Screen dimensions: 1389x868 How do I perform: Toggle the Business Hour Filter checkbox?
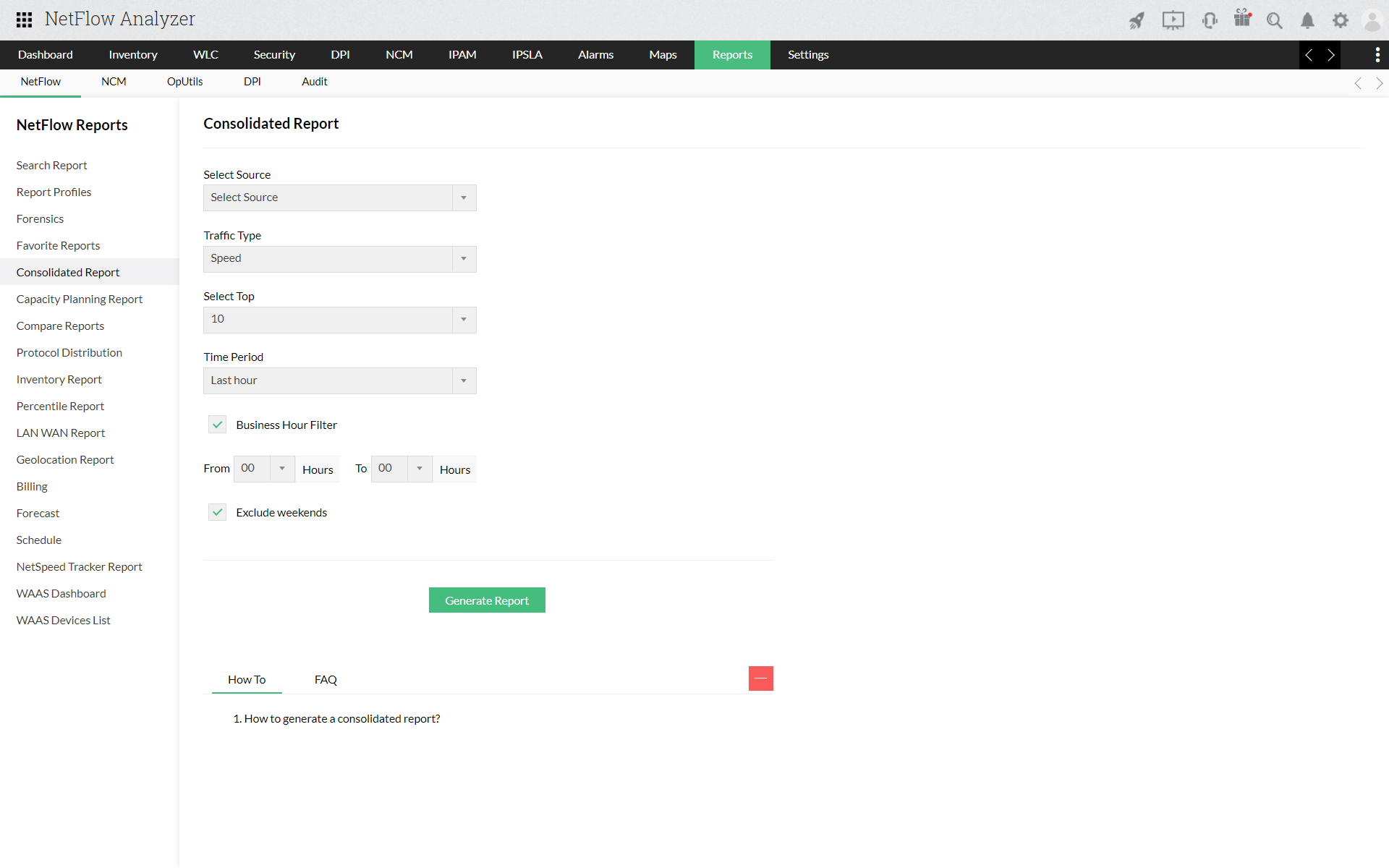(217, 424)
